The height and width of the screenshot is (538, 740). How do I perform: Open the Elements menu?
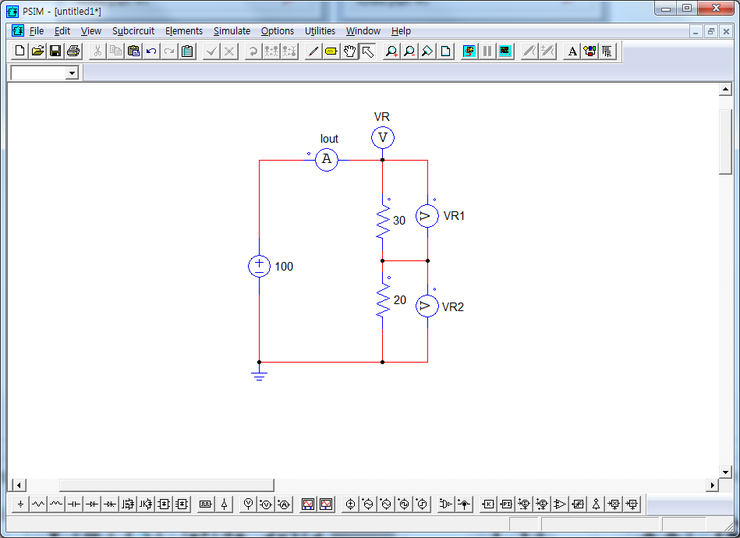[184, 31]
